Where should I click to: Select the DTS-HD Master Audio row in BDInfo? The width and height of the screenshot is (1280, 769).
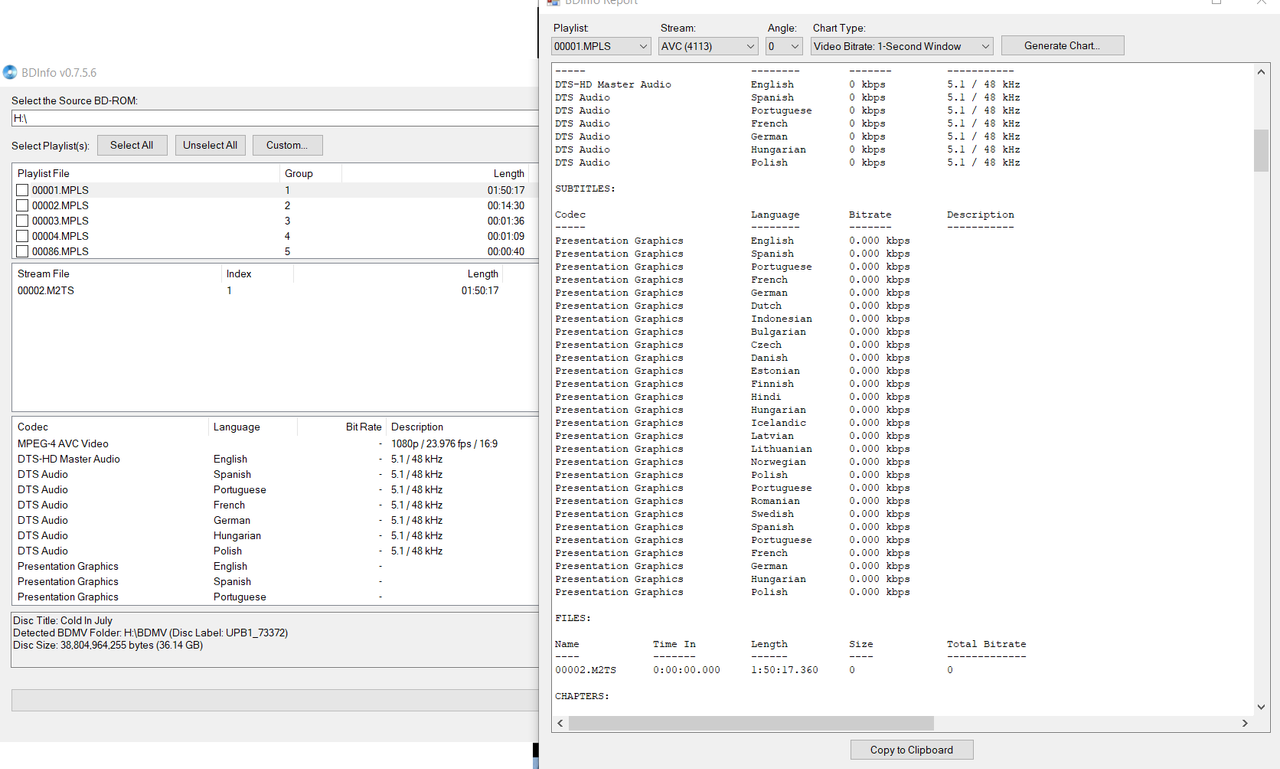point(275,459)
